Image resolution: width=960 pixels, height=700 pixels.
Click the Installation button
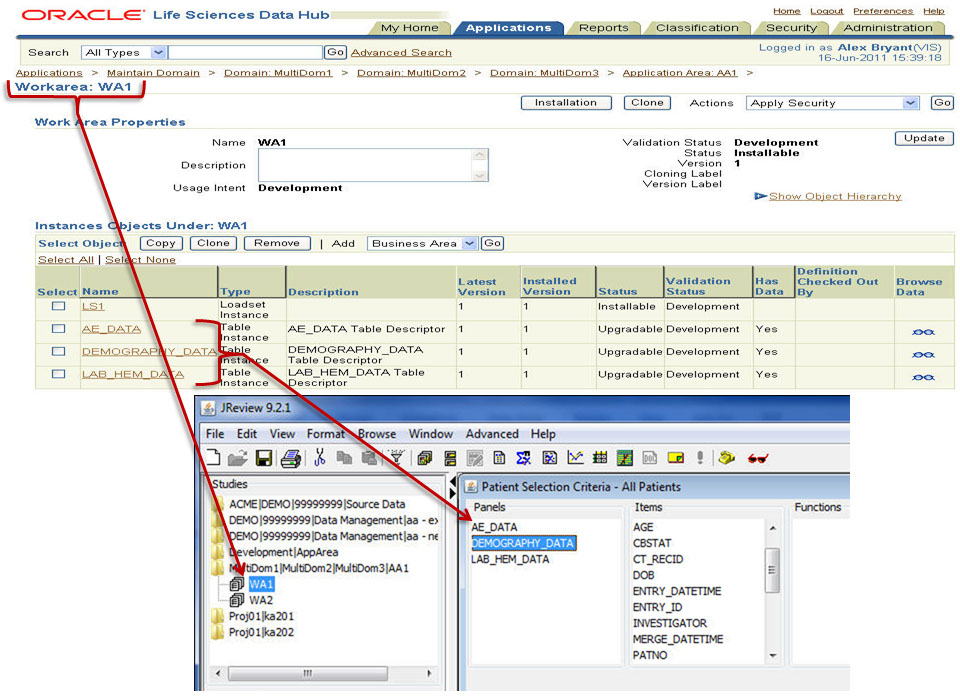(x=566, y=103)
